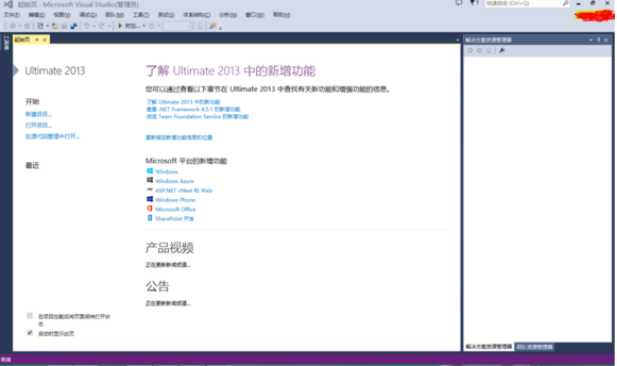Click the Windows Phone platform icon
The image size is (617, 366).
150,199
